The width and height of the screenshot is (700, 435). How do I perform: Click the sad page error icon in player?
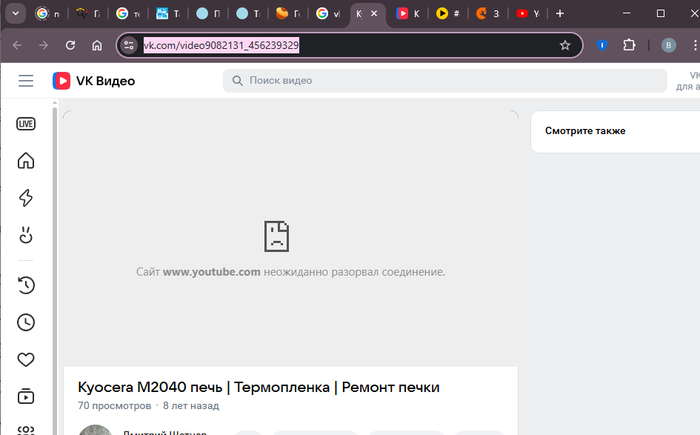click(x=276, y=236)
